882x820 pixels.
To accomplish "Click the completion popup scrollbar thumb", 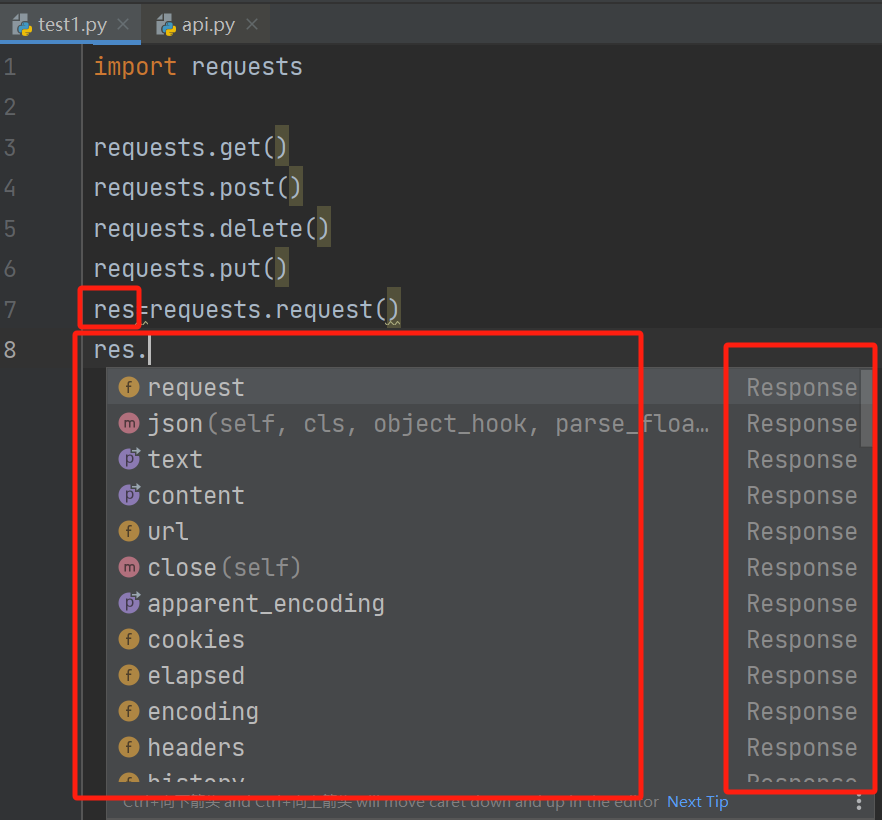I will point(866,408).
